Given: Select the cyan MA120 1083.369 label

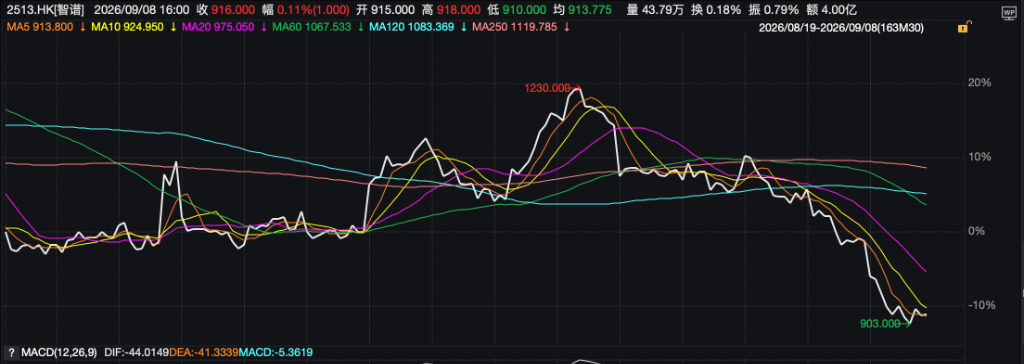Looking at the screenshot, I should click(410, 27).
